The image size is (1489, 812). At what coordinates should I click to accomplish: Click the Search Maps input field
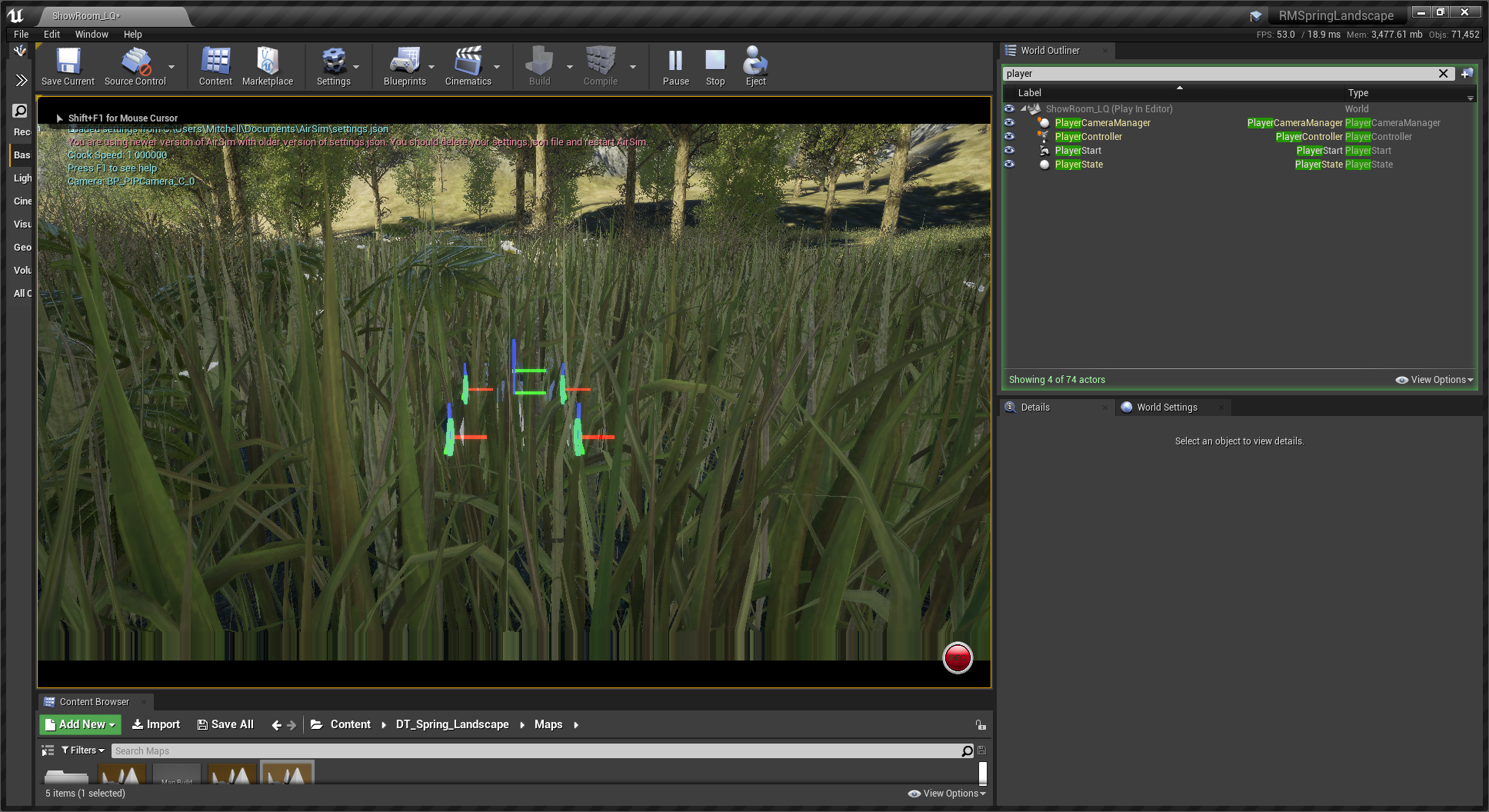[536, 750]
